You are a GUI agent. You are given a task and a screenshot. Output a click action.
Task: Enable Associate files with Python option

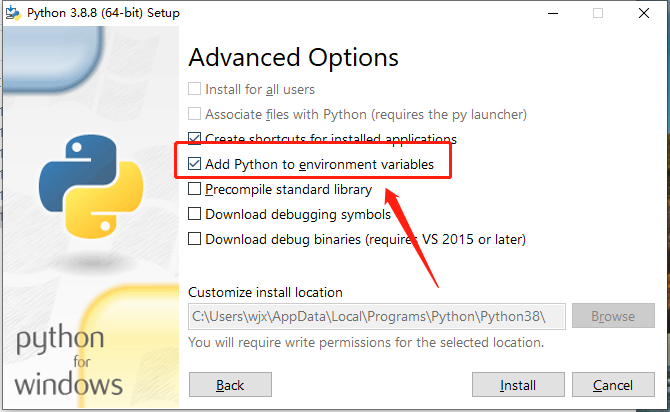point(195,114)
